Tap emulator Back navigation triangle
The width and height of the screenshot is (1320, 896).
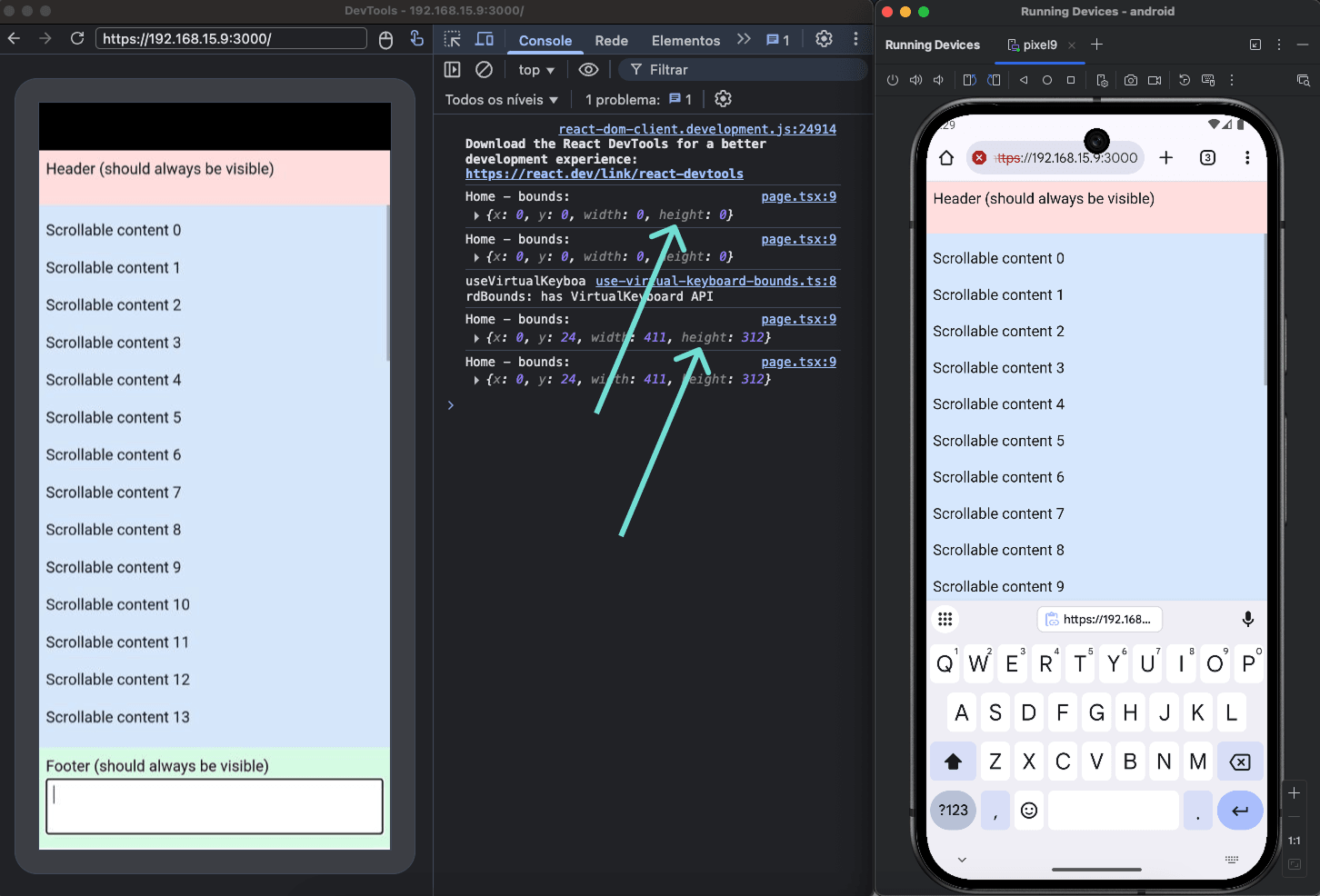point(1024,80)
